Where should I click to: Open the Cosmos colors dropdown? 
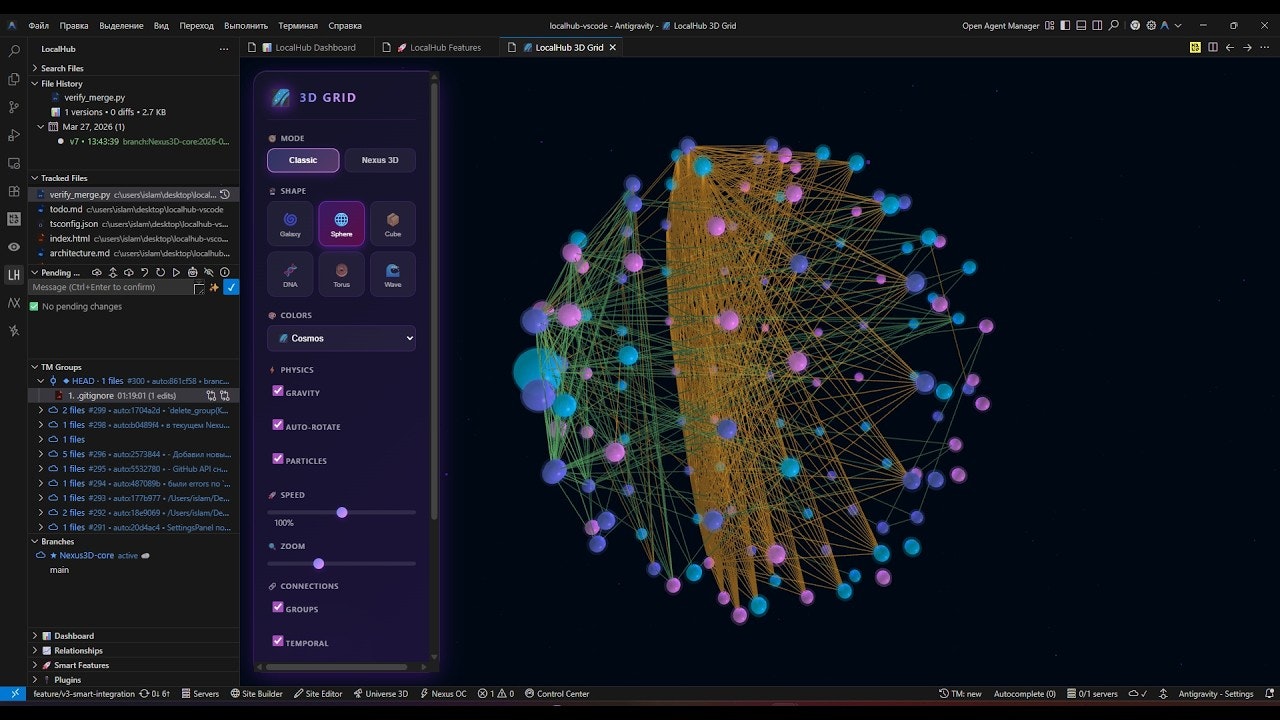[x=341, y=338]
